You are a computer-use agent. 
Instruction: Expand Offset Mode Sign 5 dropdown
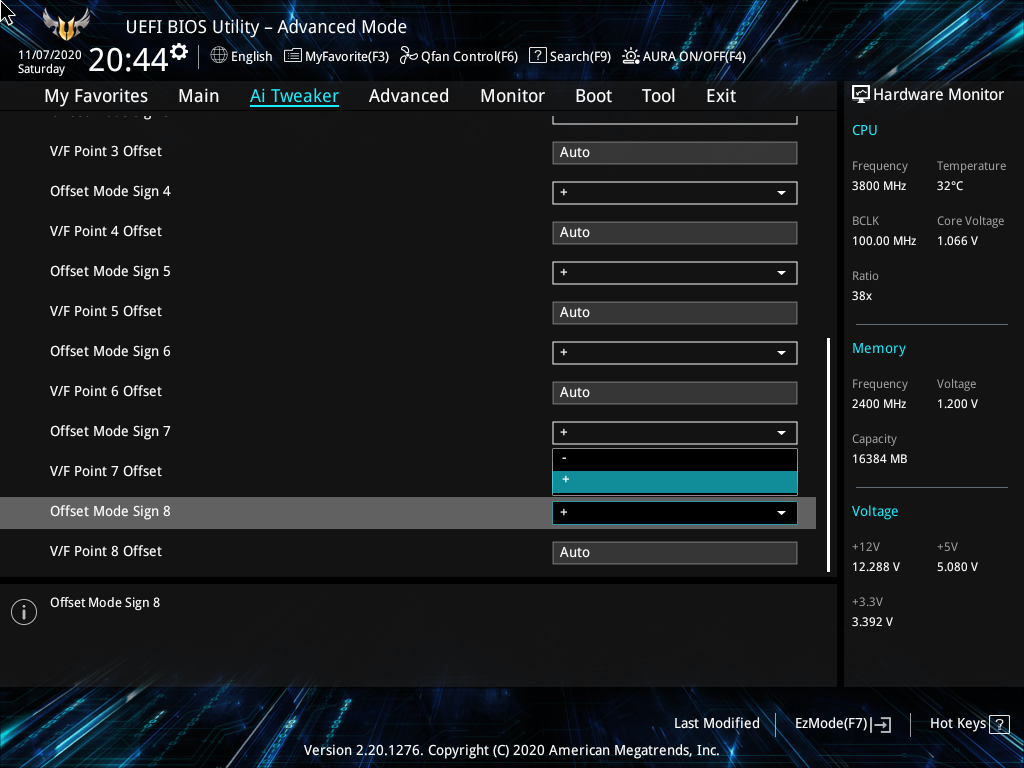[x=675, y=273]
